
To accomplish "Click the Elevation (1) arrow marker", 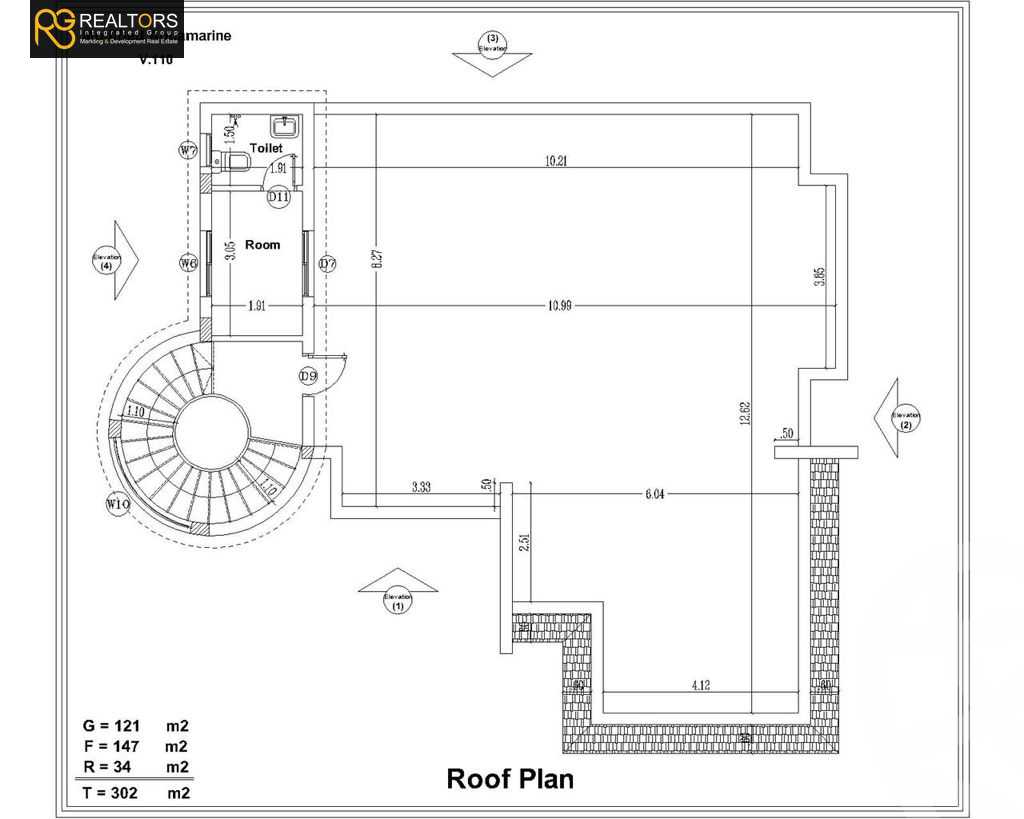I will 398,591.
